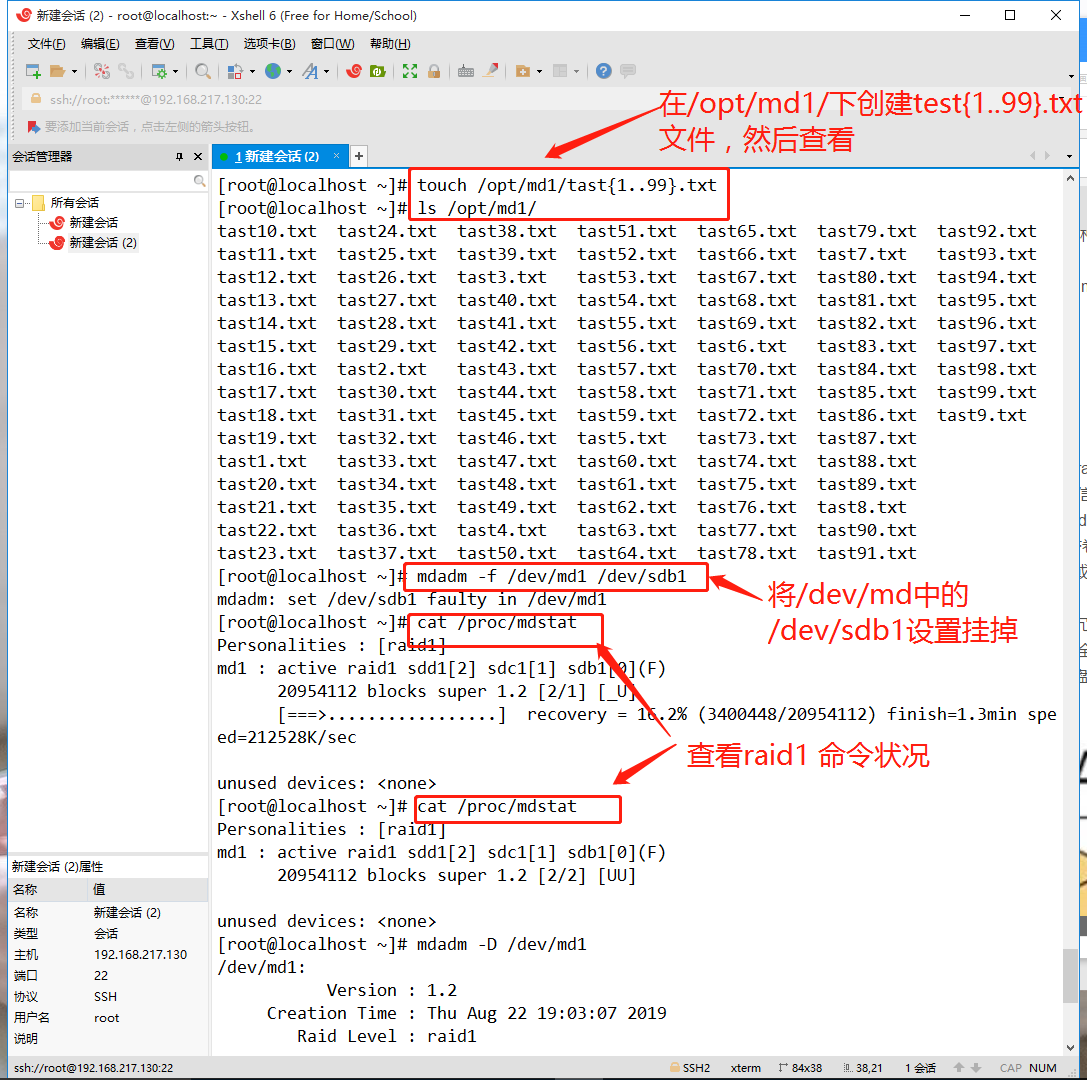Click the 端口 value 22
The height and width of the screenshot is (1080, 1087).
pos(101,976)
